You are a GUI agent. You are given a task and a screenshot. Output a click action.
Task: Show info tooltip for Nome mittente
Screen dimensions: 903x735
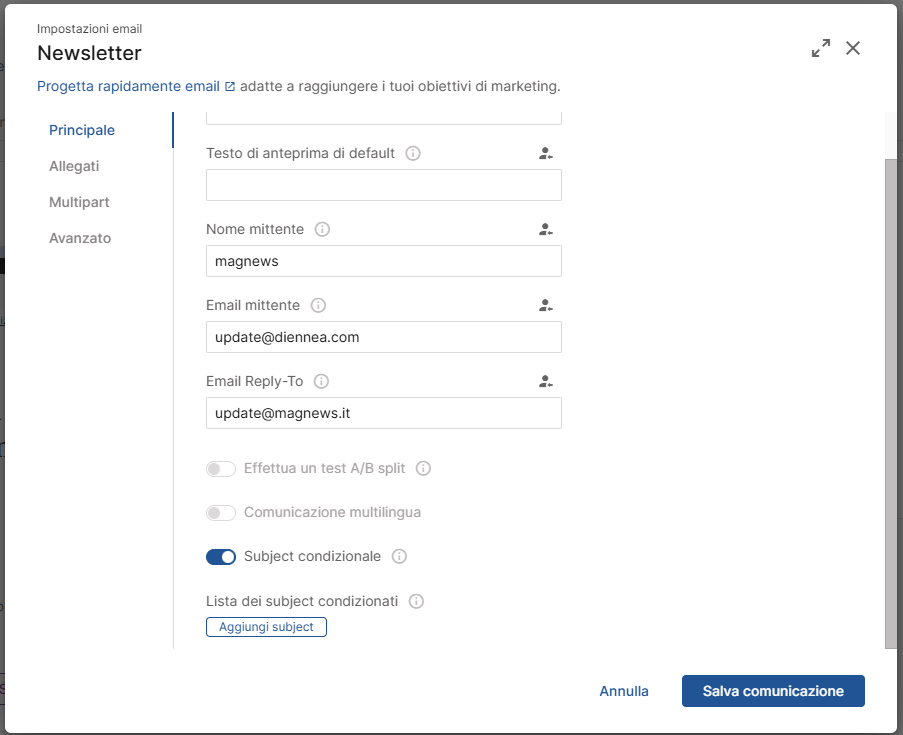[x=322, y=229]
